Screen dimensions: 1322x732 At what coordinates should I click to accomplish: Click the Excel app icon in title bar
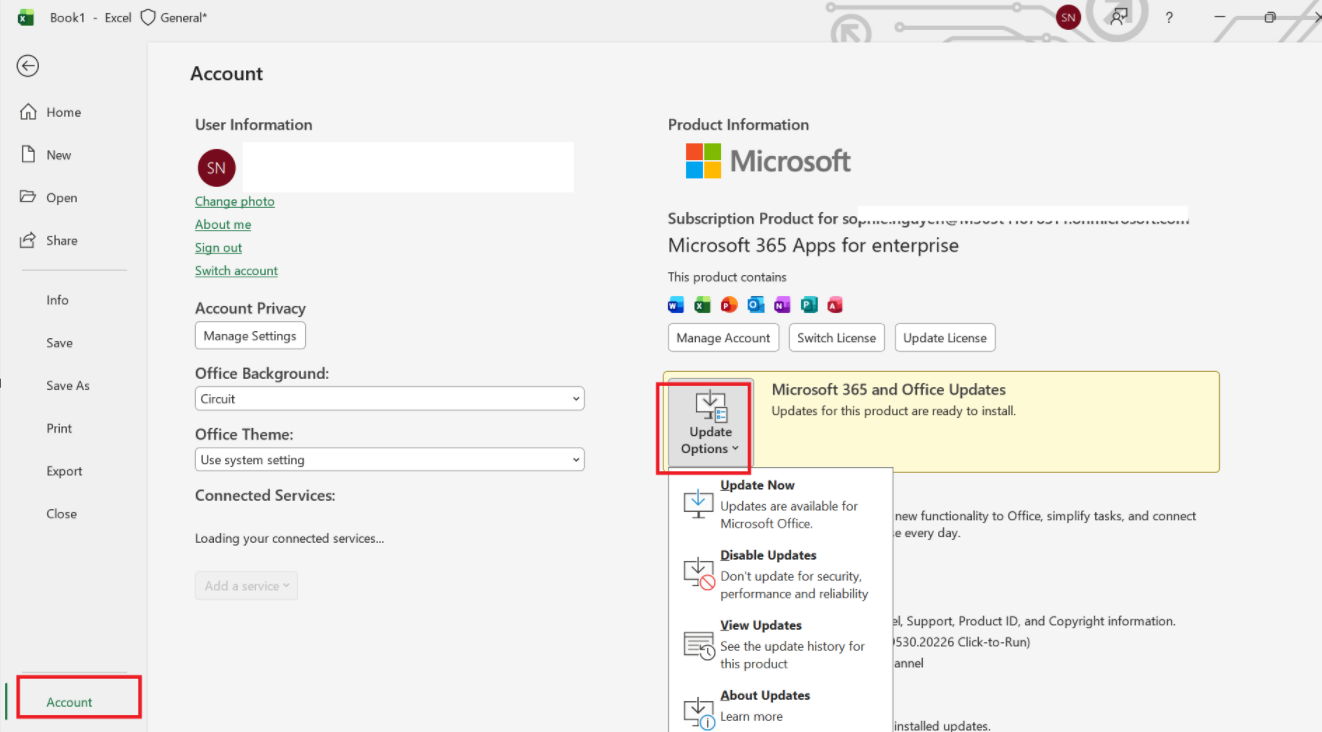pos(26,17)
